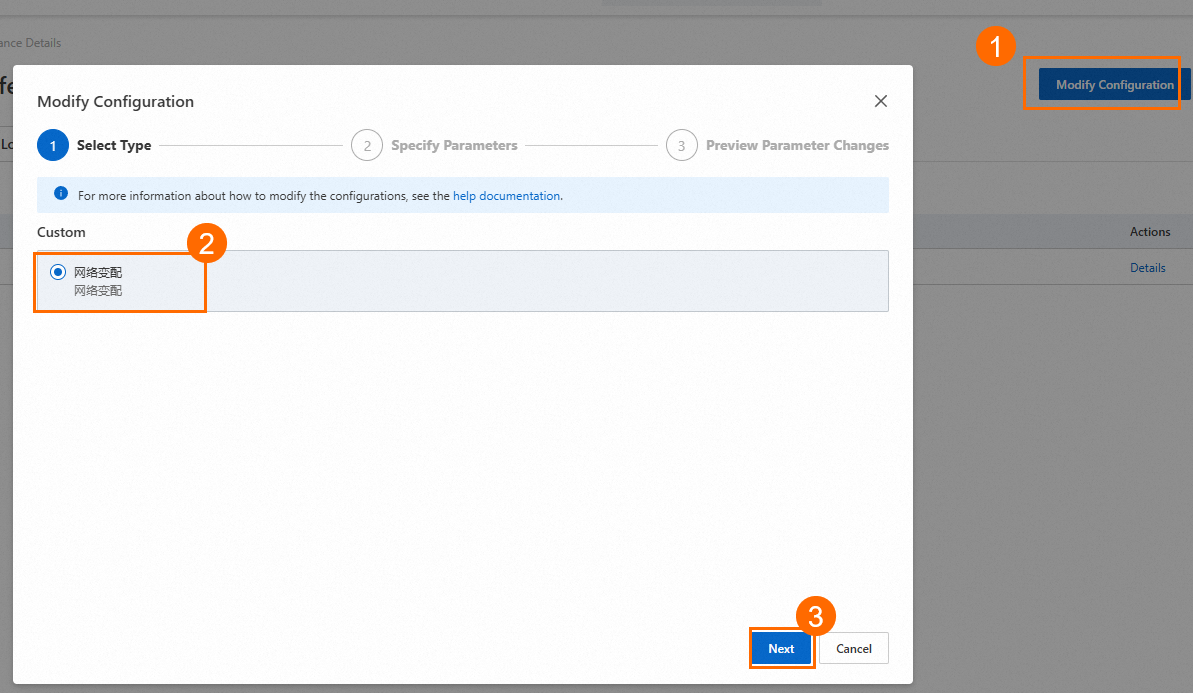Open Details link in Actions column
The width and height of the screenshot is (1193, 693).
click(x=1147, y=268)
